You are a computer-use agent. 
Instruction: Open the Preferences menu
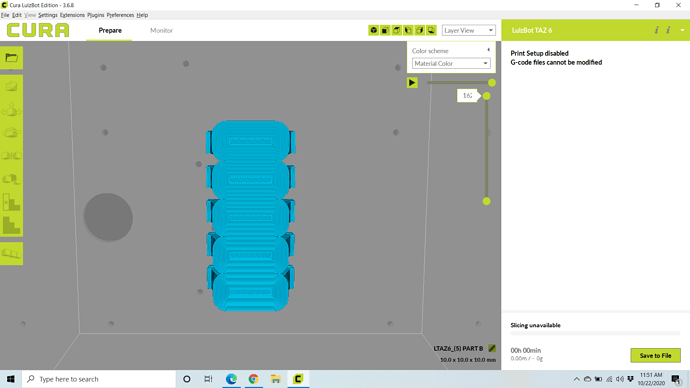coord(120,15)
